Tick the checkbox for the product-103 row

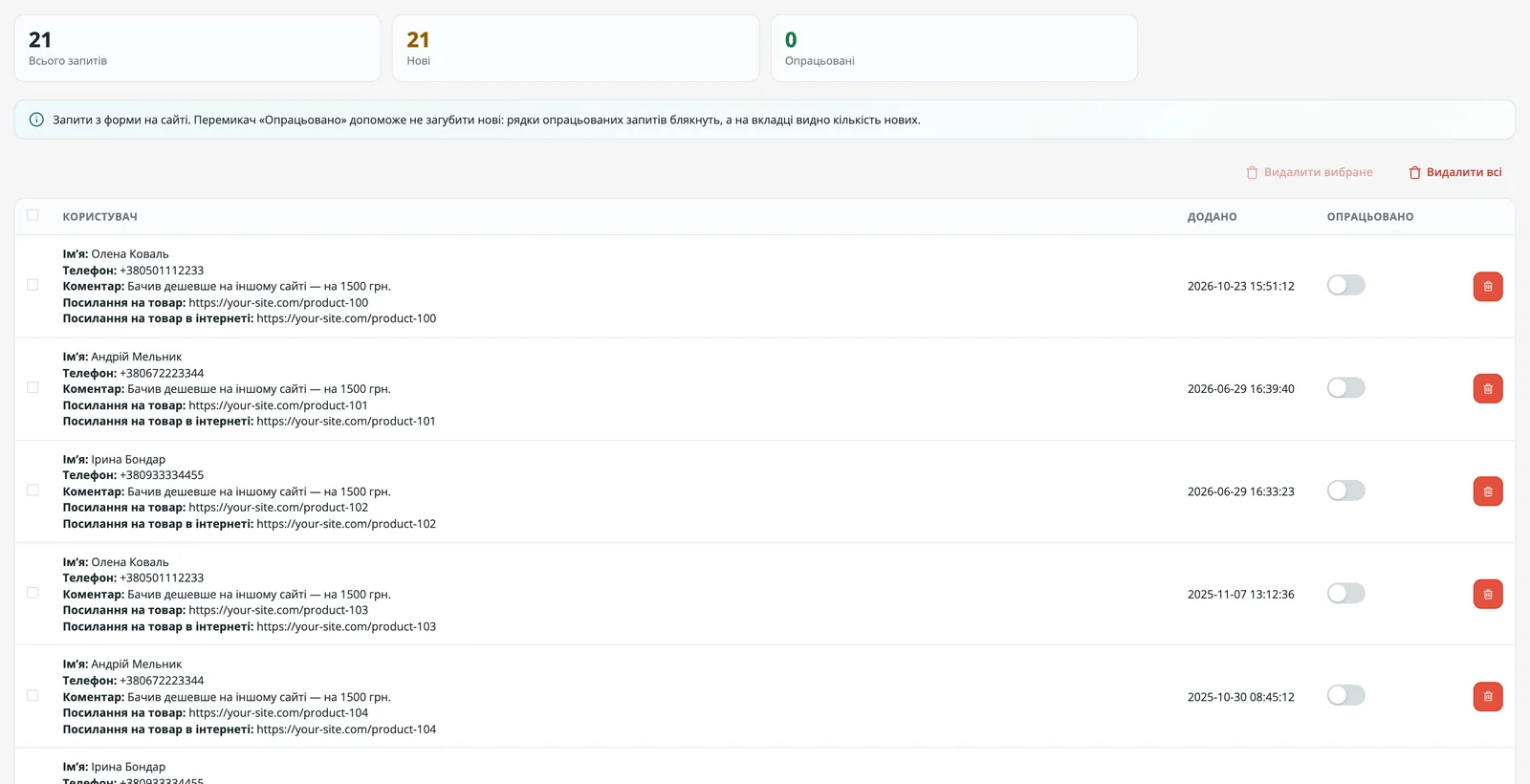[33, 593]
